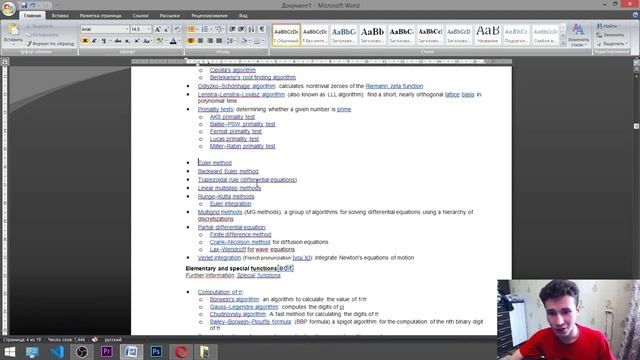This screenshot has height=360, width=640.
Task: Click the [edit] link after Elementary functions
Action: [x=285, y=268]
